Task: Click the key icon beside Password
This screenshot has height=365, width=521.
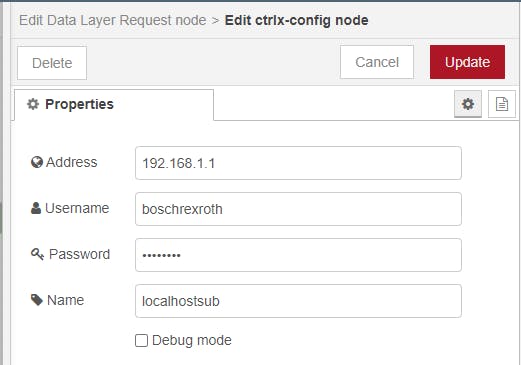Action: pyautogui.click(x=37, y=254)
